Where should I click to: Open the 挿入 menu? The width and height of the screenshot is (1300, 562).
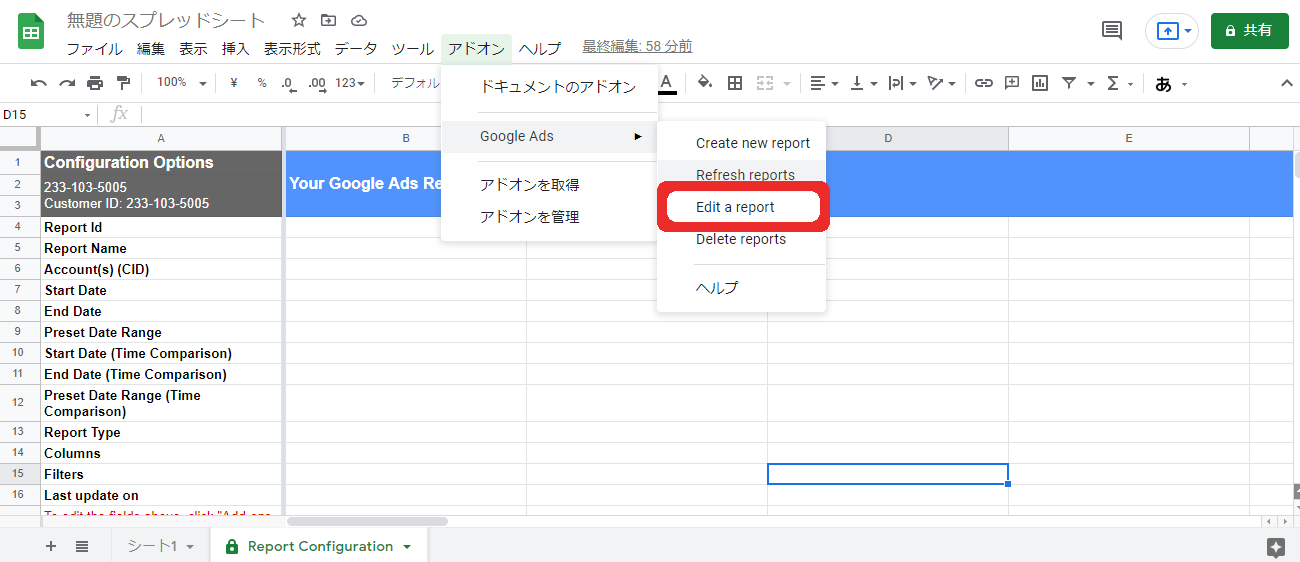(235, 48)
